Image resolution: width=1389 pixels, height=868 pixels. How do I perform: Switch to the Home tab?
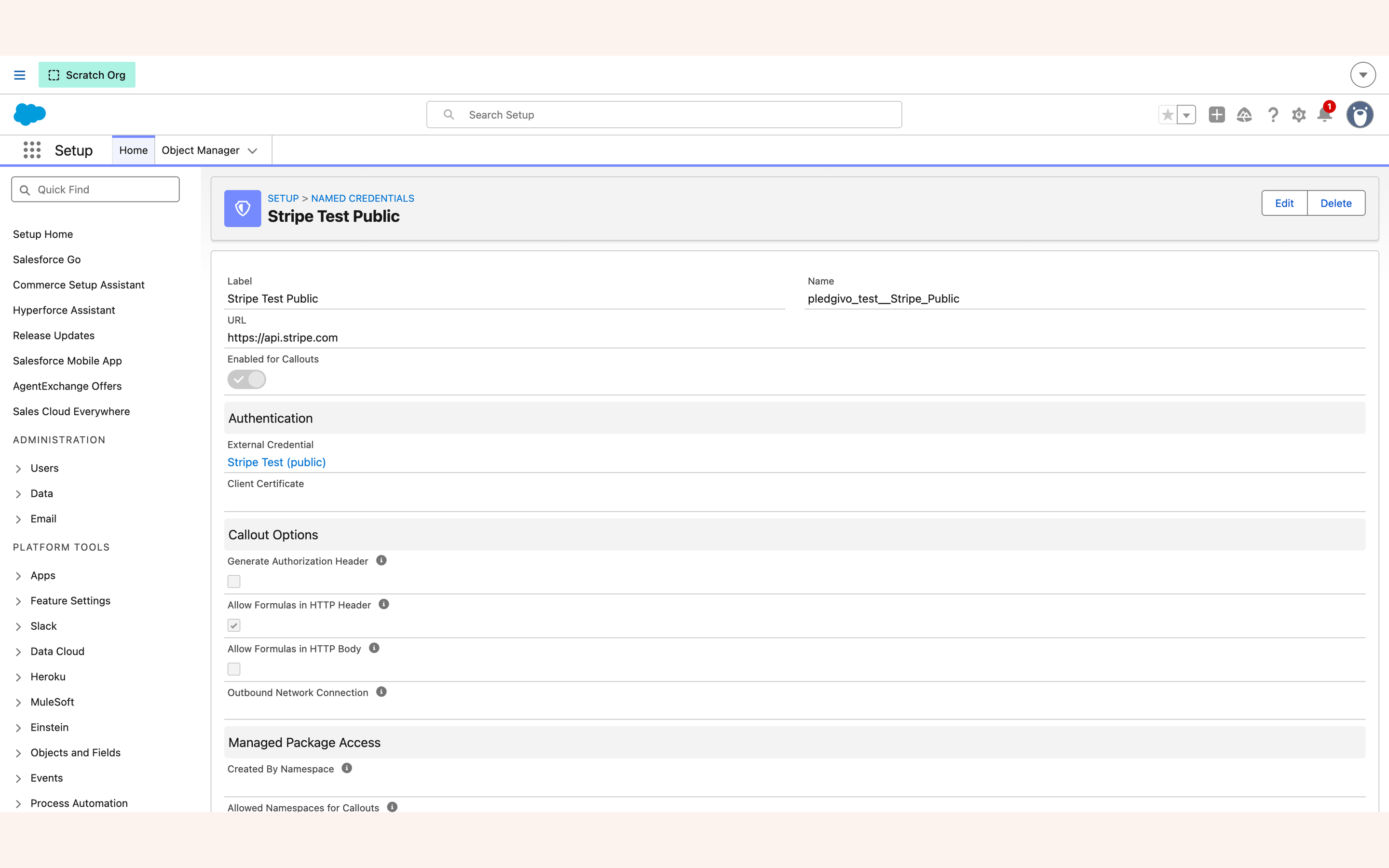pyautogui.click(x=133, y=150)
